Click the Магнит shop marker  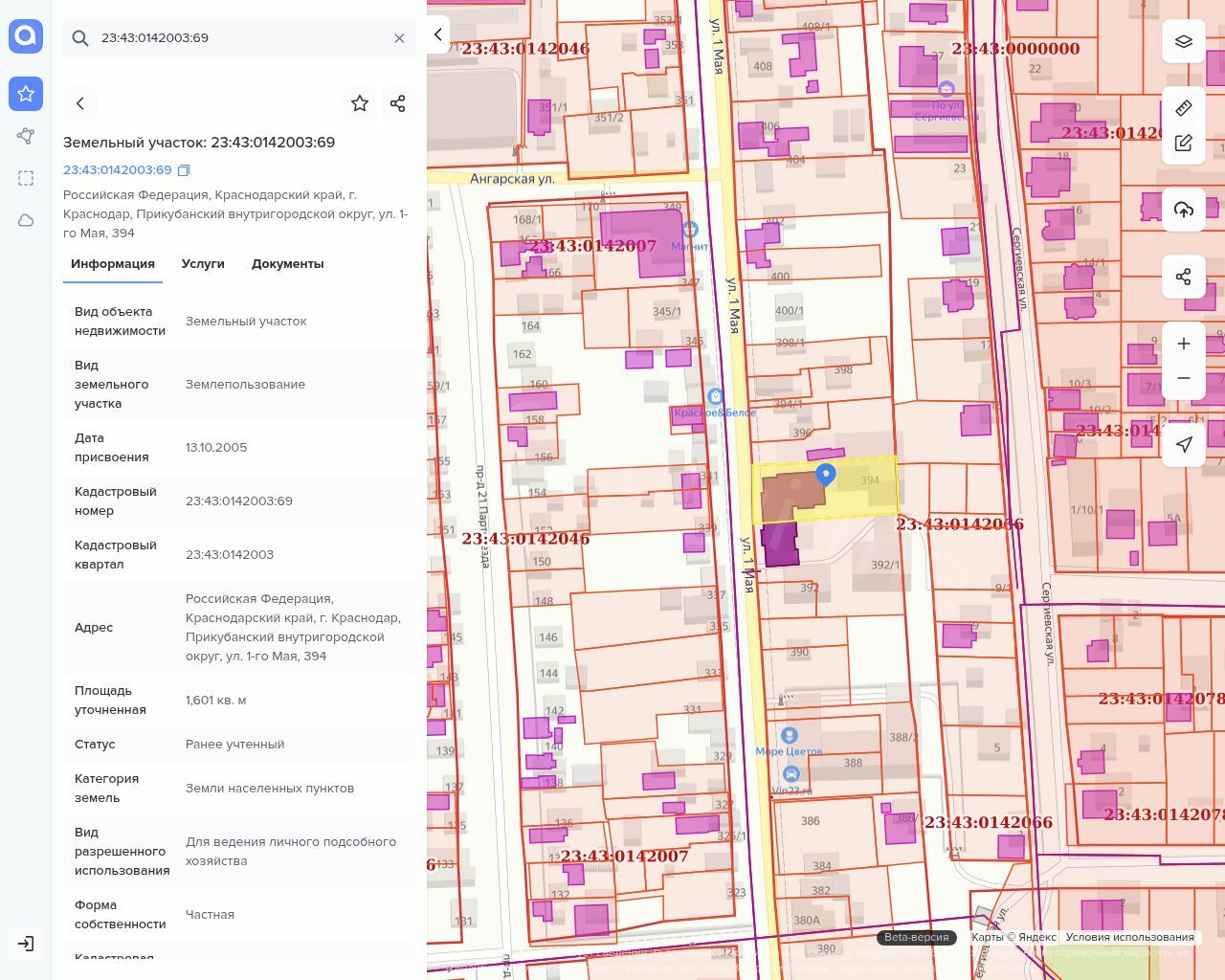coord(690,230)
